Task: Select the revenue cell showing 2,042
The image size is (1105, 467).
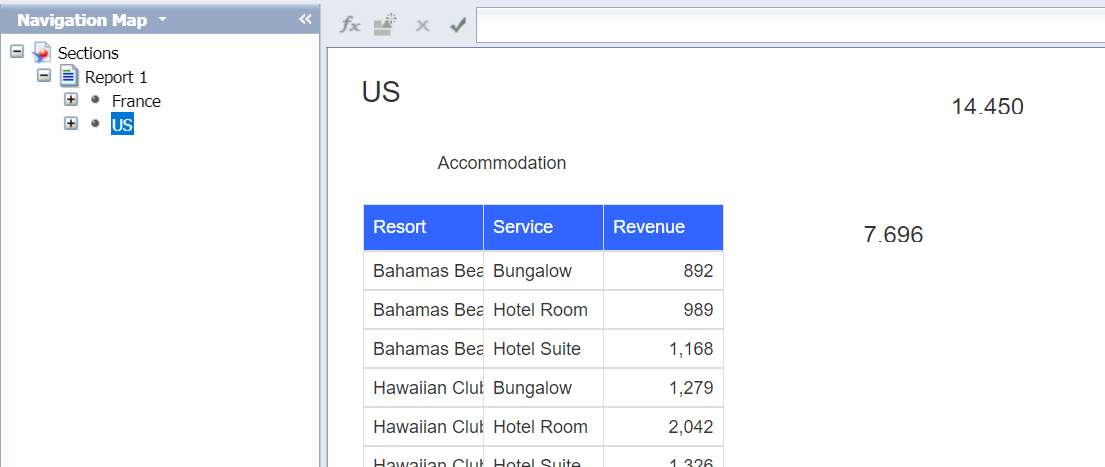Action: (x=663, y=427)
